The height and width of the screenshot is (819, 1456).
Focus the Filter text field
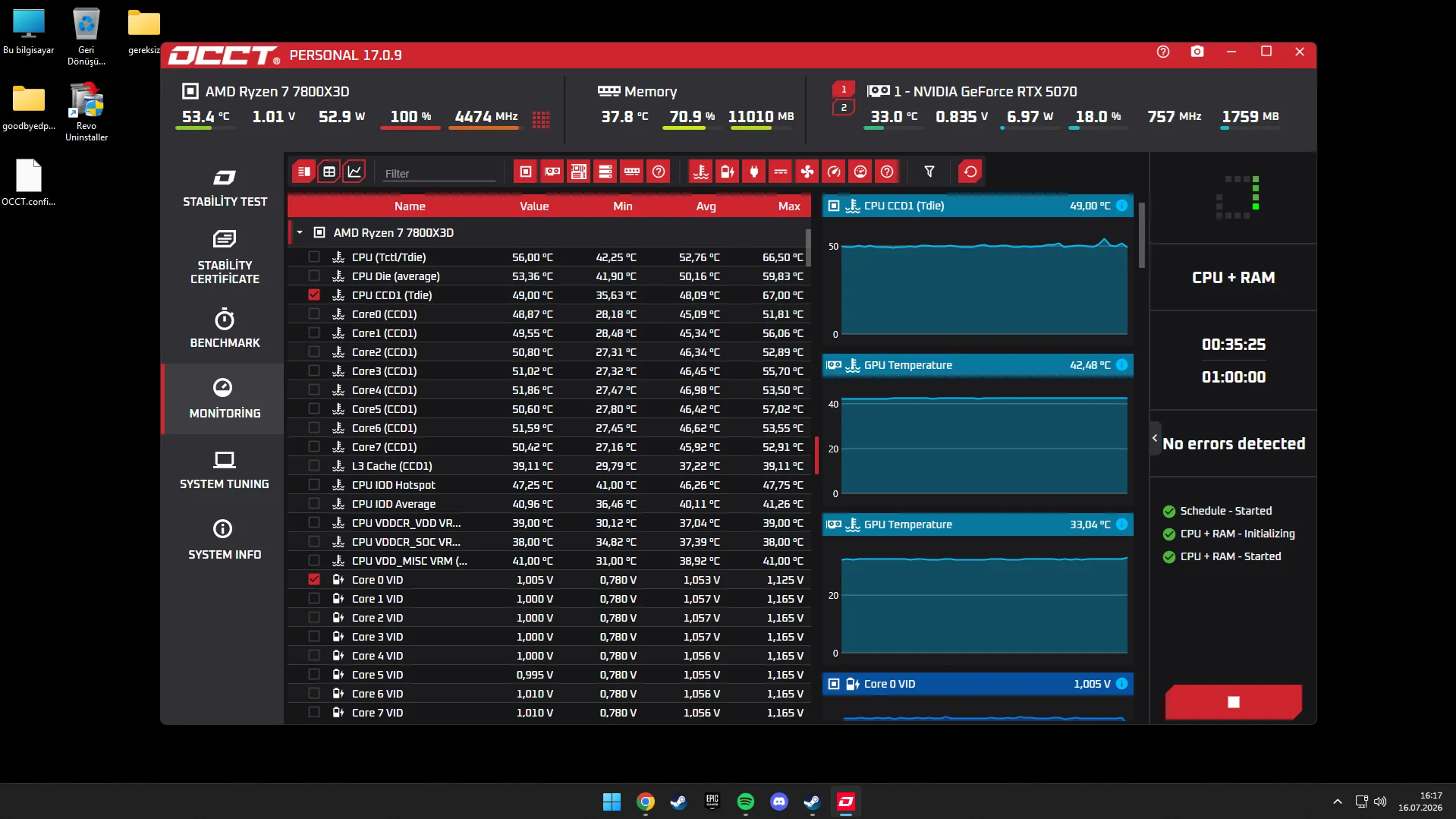click(439, 174)
